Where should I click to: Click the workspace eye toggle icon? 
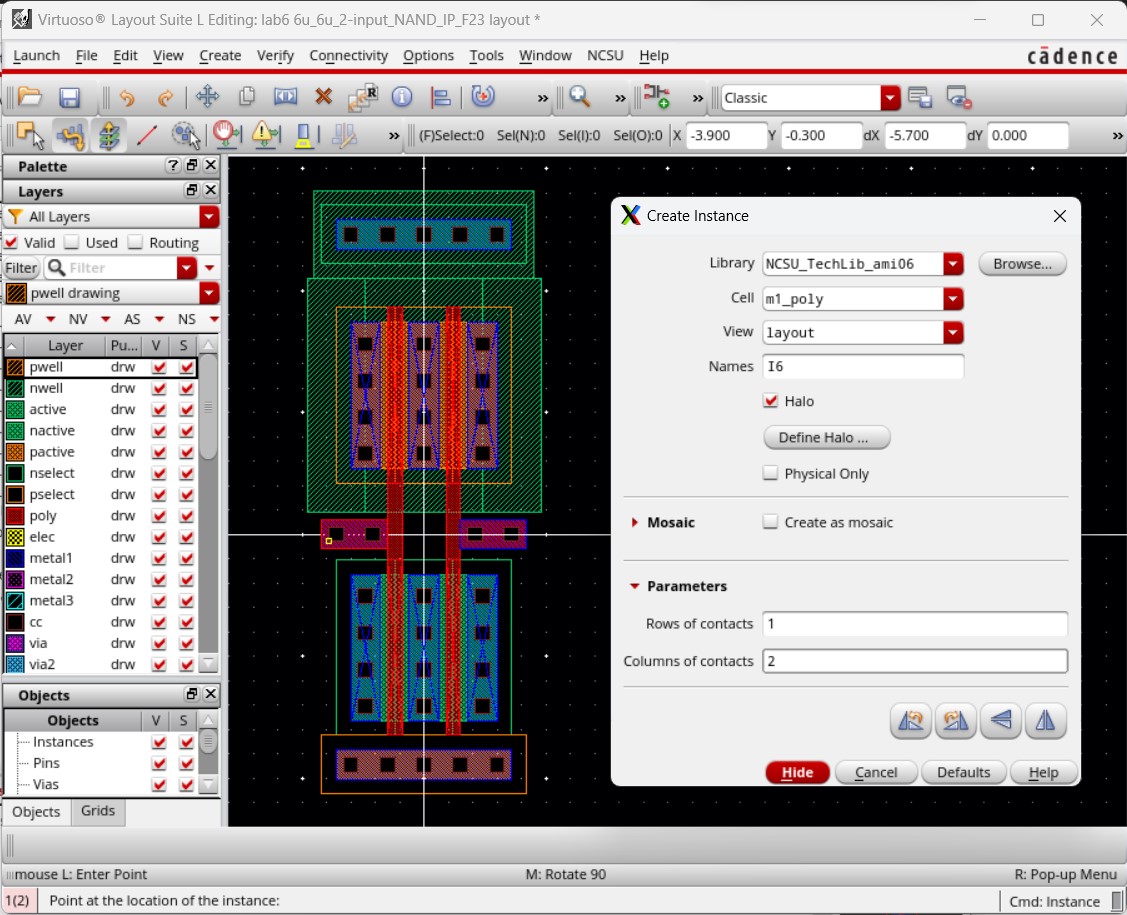pos(959,97)
